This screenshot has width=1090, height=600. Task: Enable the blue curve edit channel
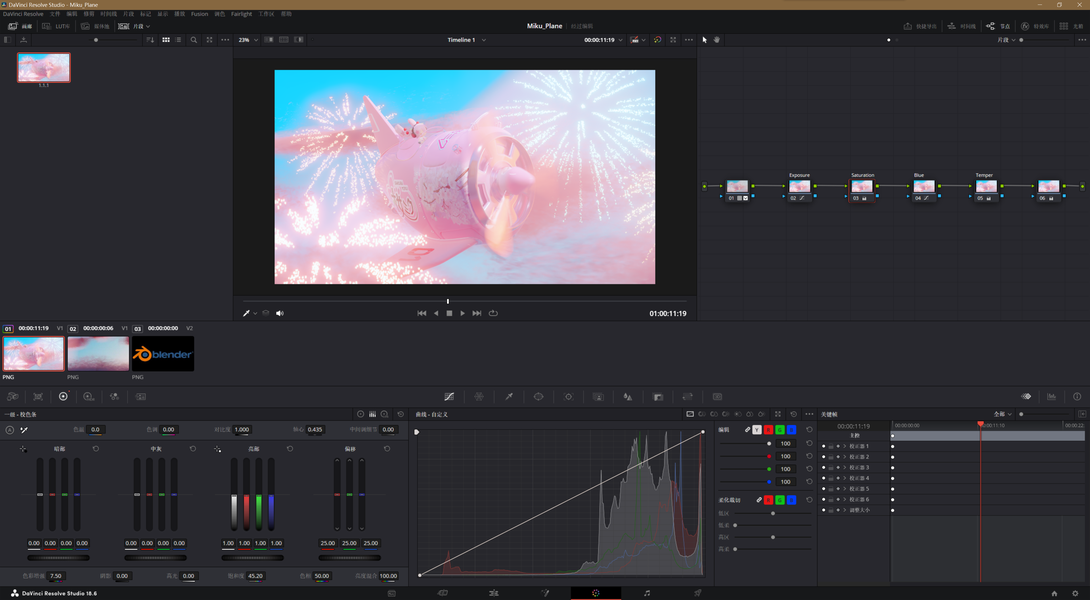click(791, 430)
